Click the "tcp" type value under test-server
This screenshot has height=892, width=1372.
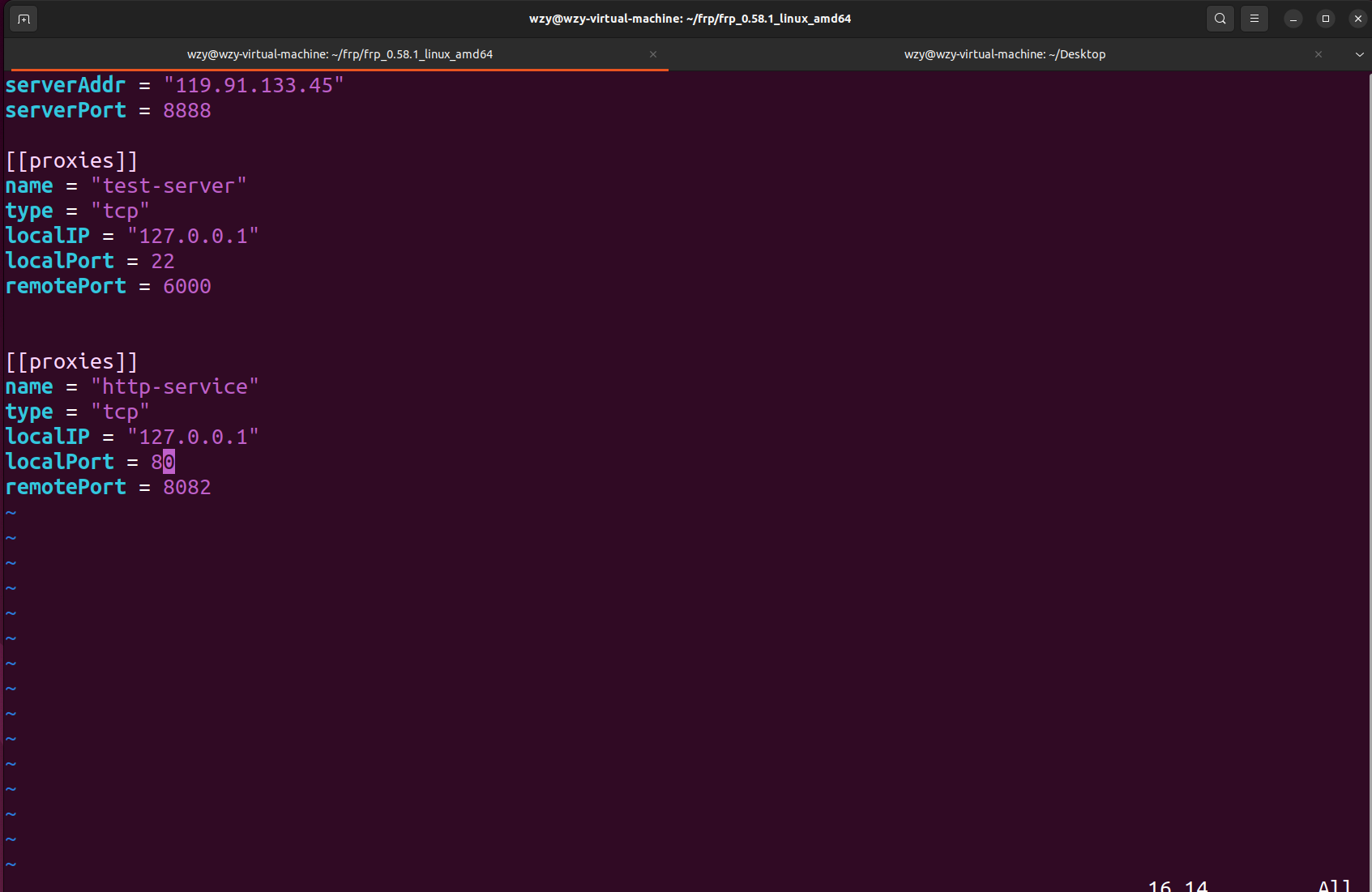(x=120, y=211)
